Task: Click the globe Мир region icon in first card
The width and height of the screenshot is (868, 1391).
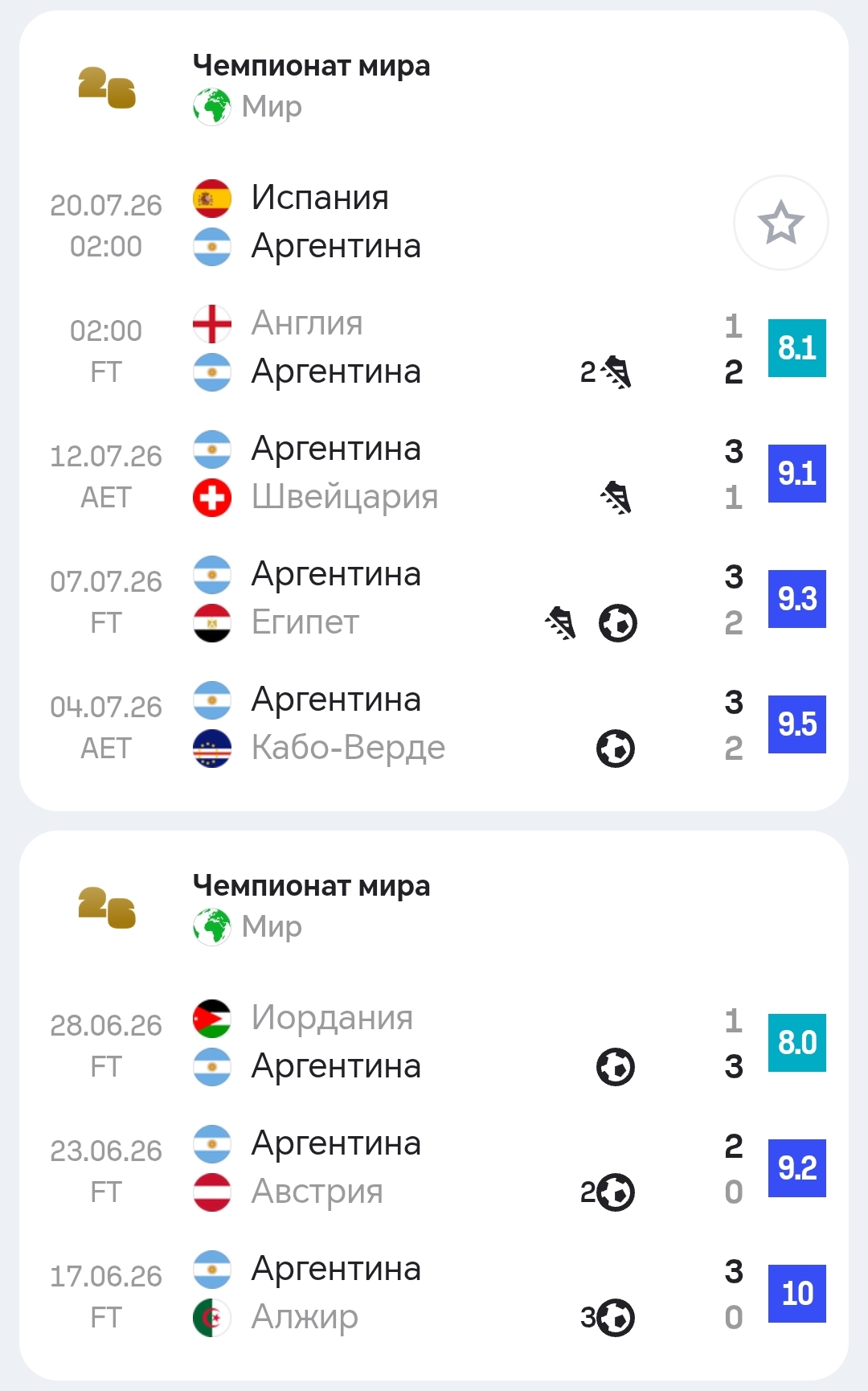Action: click(x=212, y=107)
